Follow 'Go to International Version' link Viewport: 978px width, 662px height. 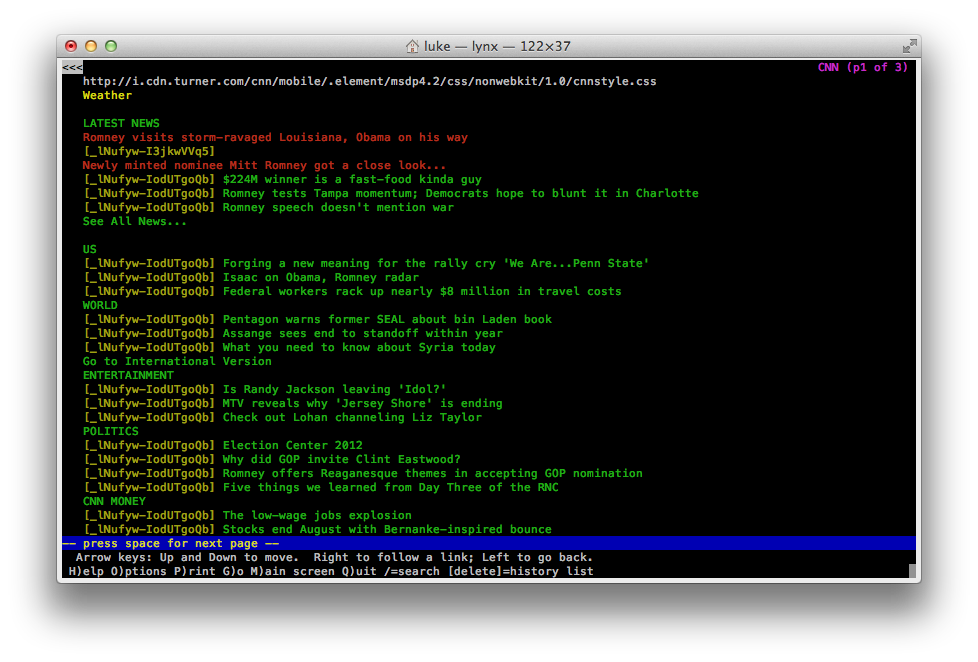[177, 362]
